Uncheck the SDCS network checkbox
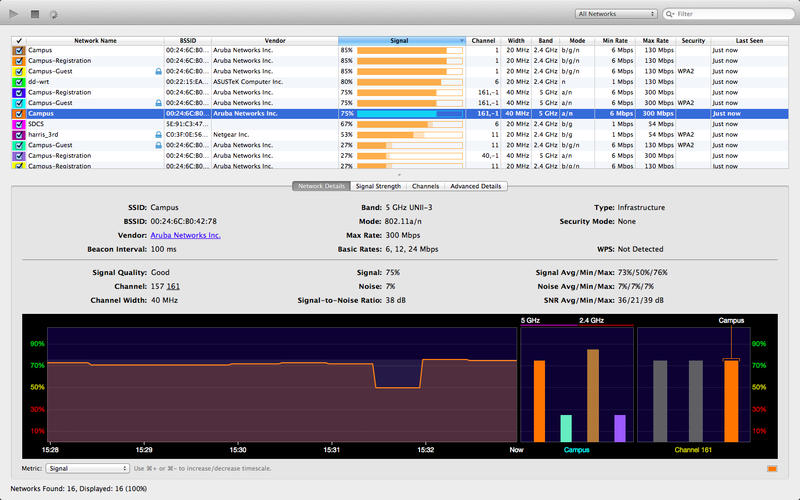The height and width of the screenshot is (500, 800). [x=18, y=124]
